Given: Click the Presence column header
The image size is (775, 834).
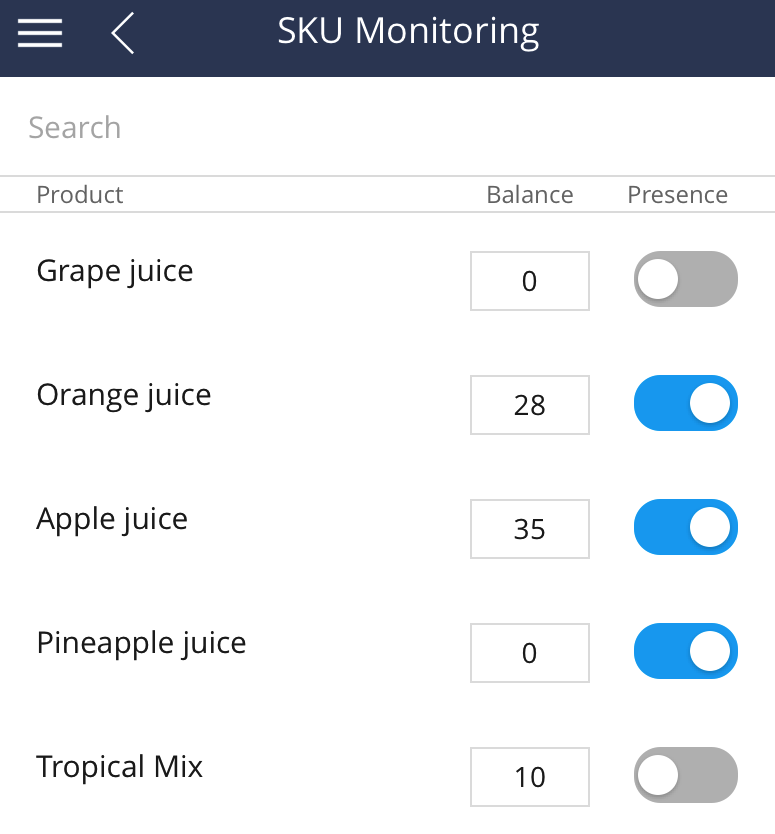Looking at the screenshot, I should click(x=678, y=195).
